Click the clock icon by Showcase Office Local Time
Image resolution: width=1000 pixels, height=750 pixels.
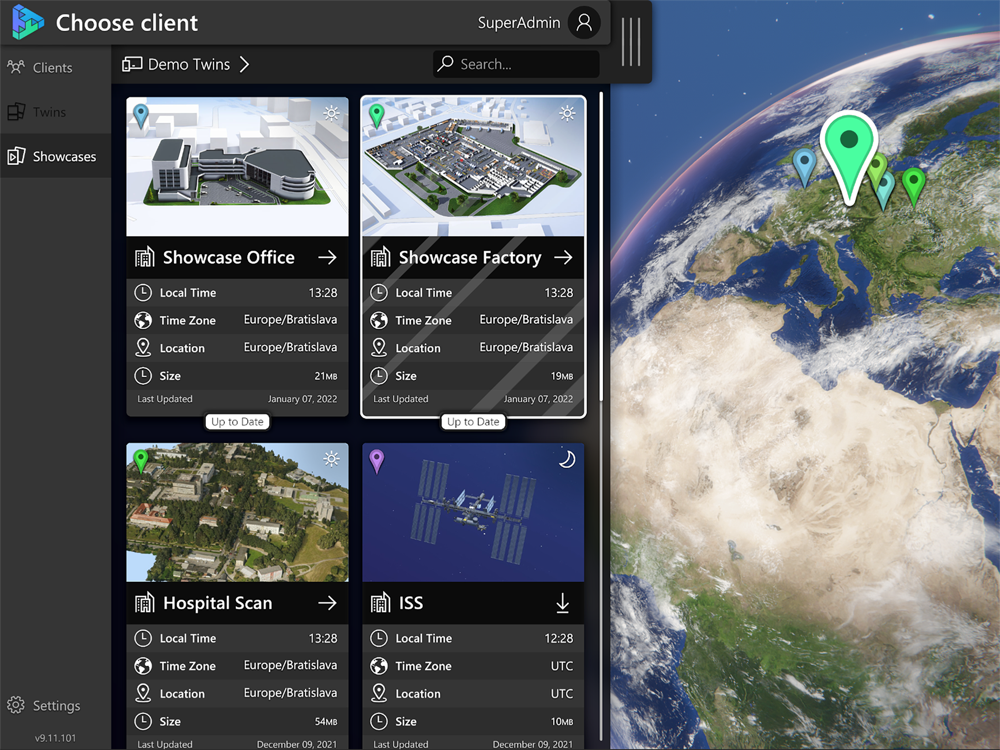point(143,293)
